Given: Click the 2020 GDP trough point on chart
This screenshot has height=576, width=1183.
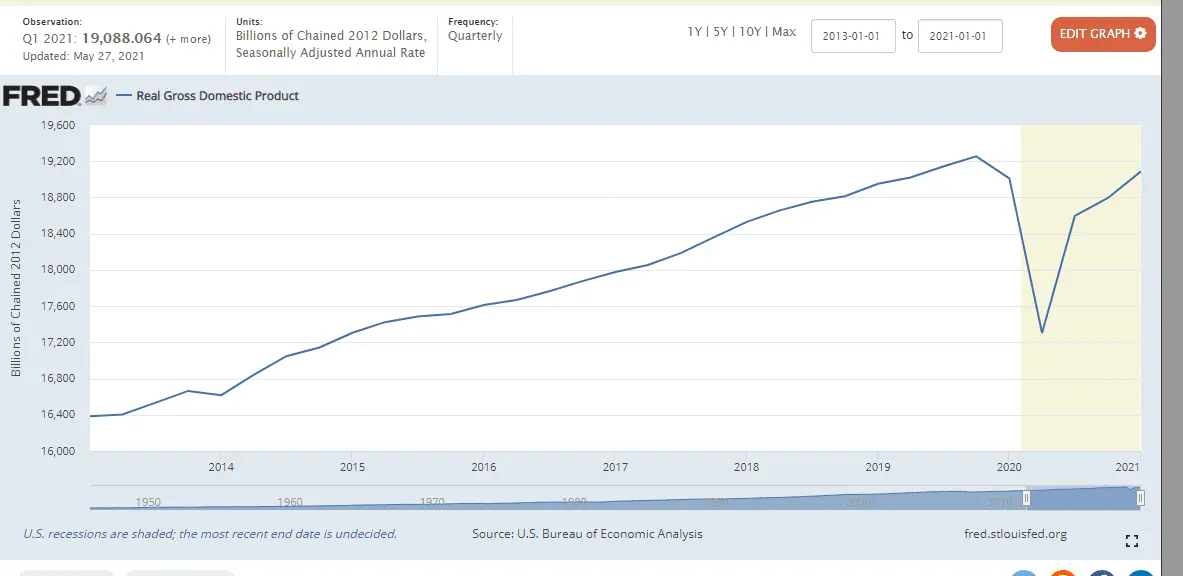Looking at the screenshot, I should (x=1042, y=332).
